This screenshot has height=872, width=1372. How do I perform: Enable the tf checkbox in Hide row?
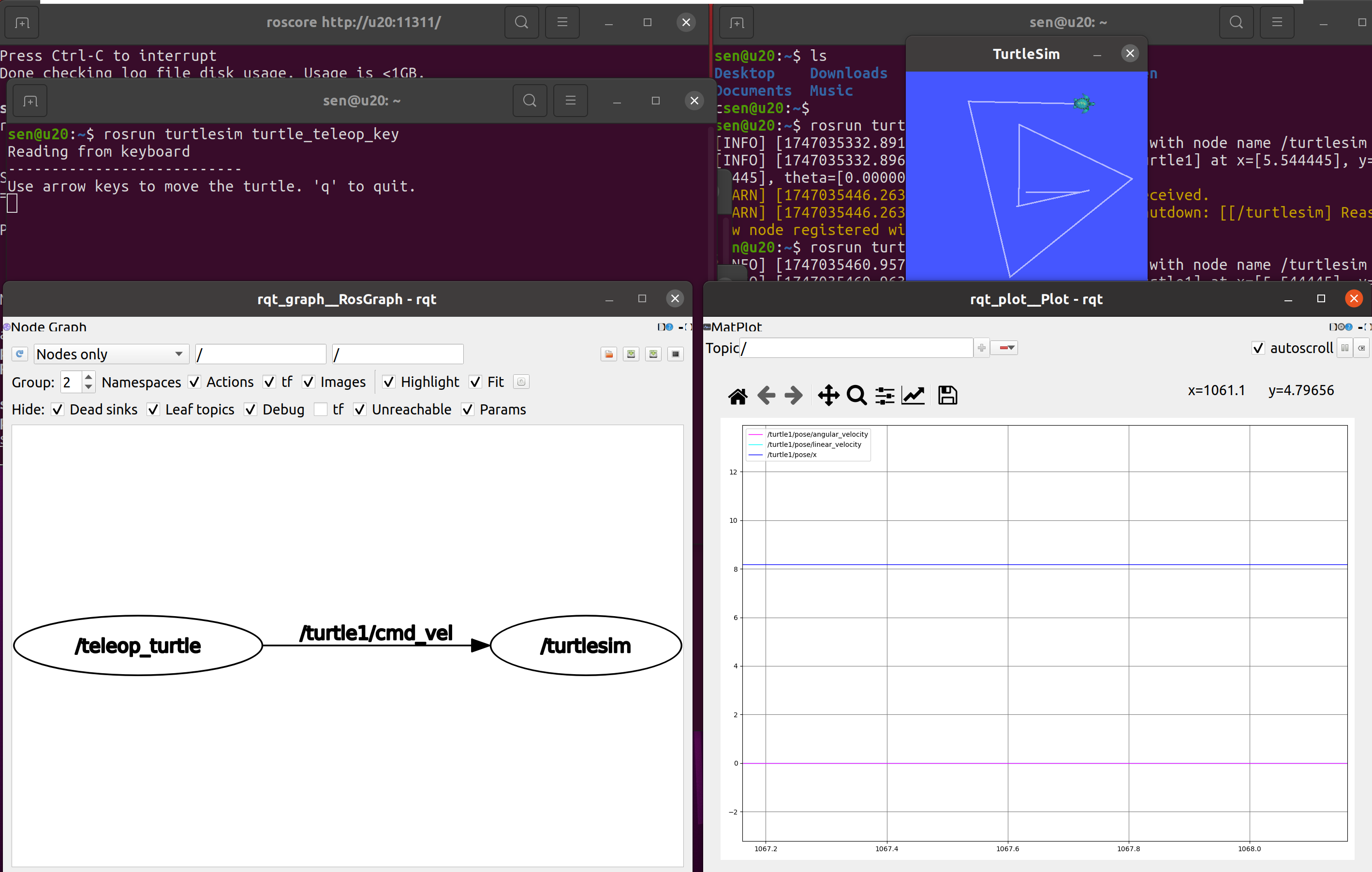click(321, 409)
